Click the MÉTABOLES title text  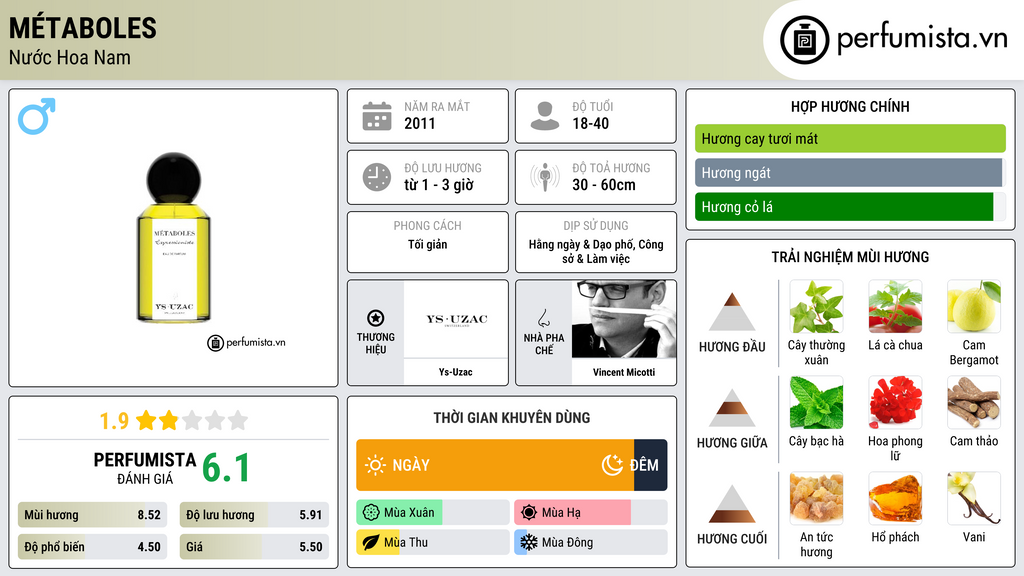(x=82, y=28)
